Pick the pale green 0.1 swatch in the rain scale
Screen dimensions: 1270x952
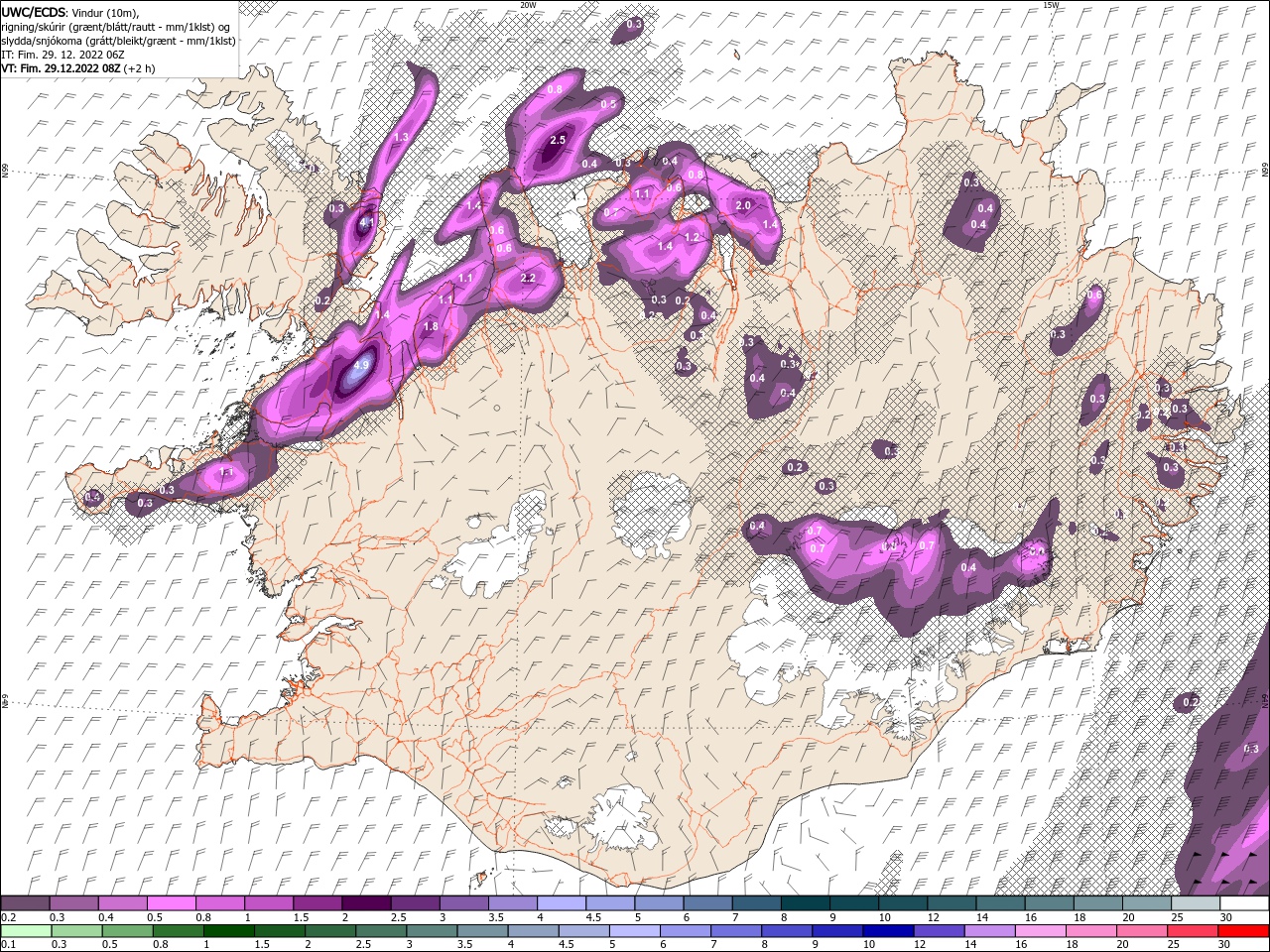click(27, 931)
